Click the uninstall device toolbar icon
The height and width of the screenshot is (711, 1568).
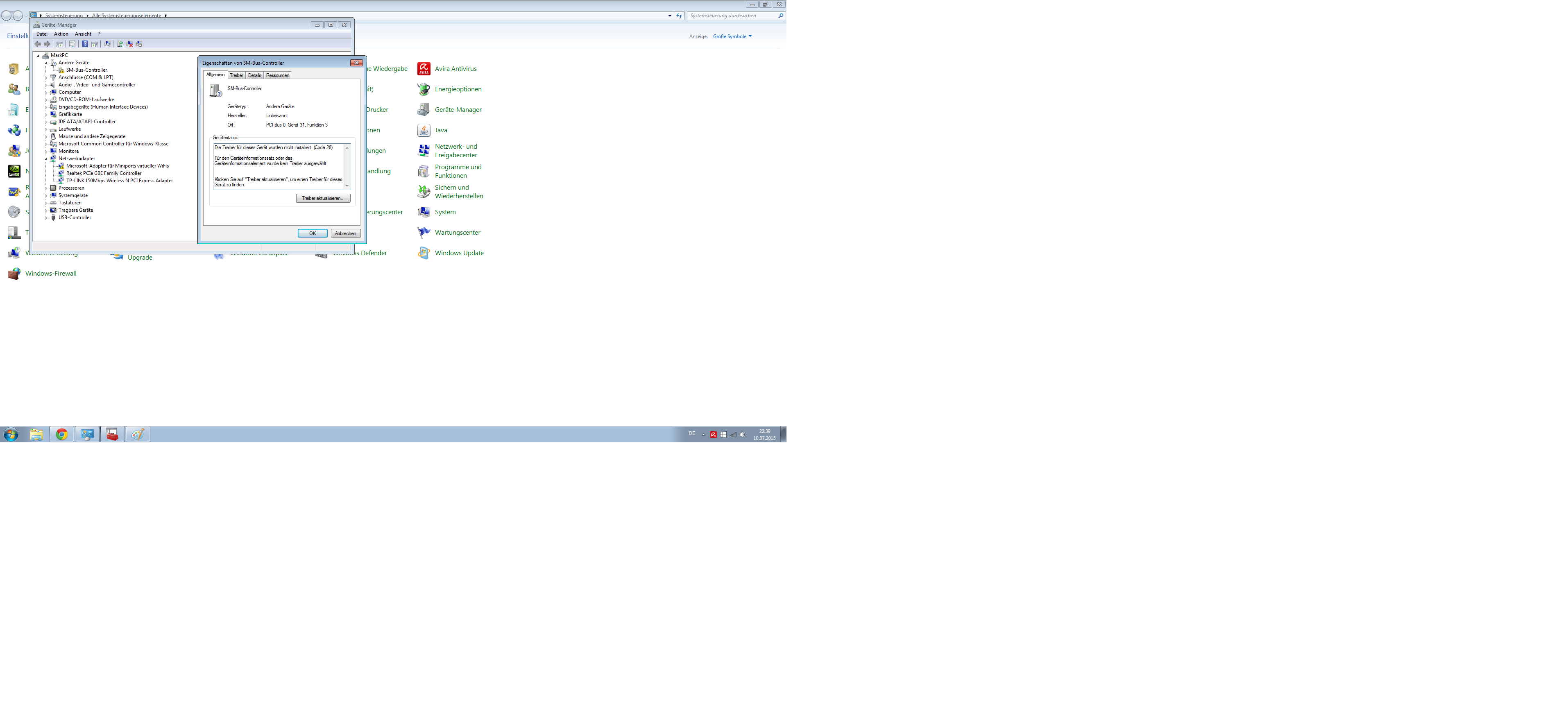pyautogui.click(x=130, y=44)
